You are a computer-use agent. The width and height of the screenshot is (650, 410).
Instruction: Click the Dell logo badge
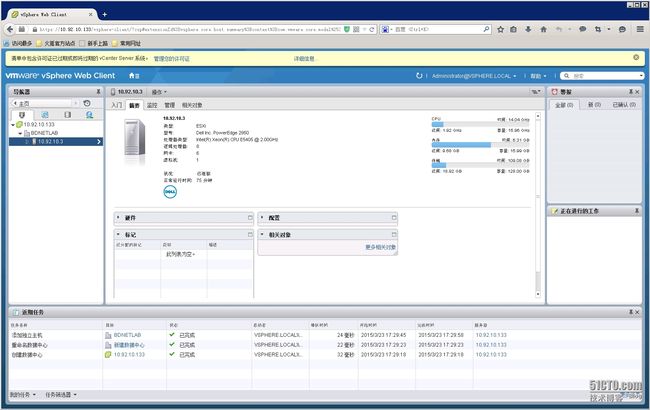[170, 192]
